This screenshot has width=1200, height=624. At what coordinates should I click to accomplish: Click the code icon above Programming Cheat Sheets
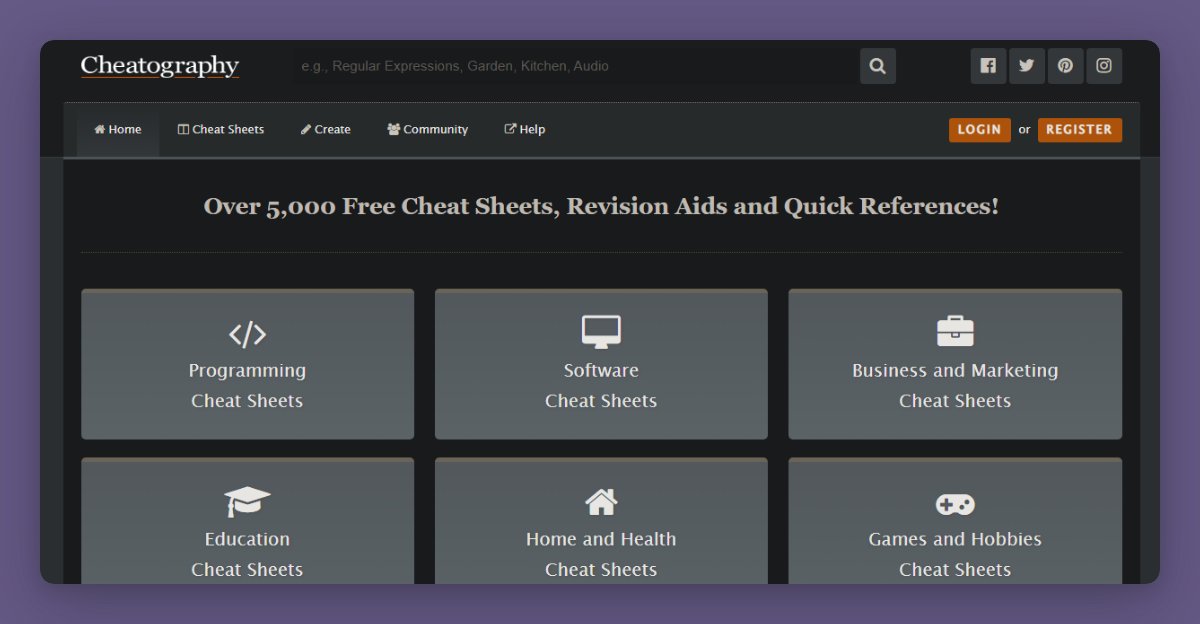(x=247, y=334)
